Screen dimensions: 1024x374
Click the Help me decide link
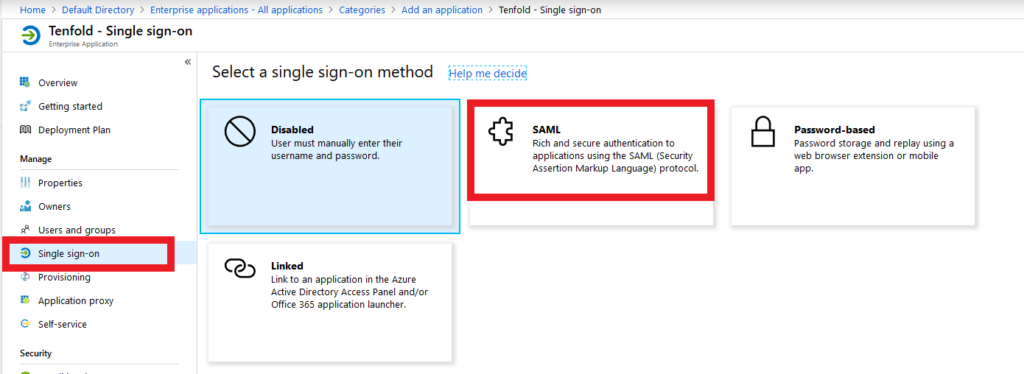tap(487, 73)
